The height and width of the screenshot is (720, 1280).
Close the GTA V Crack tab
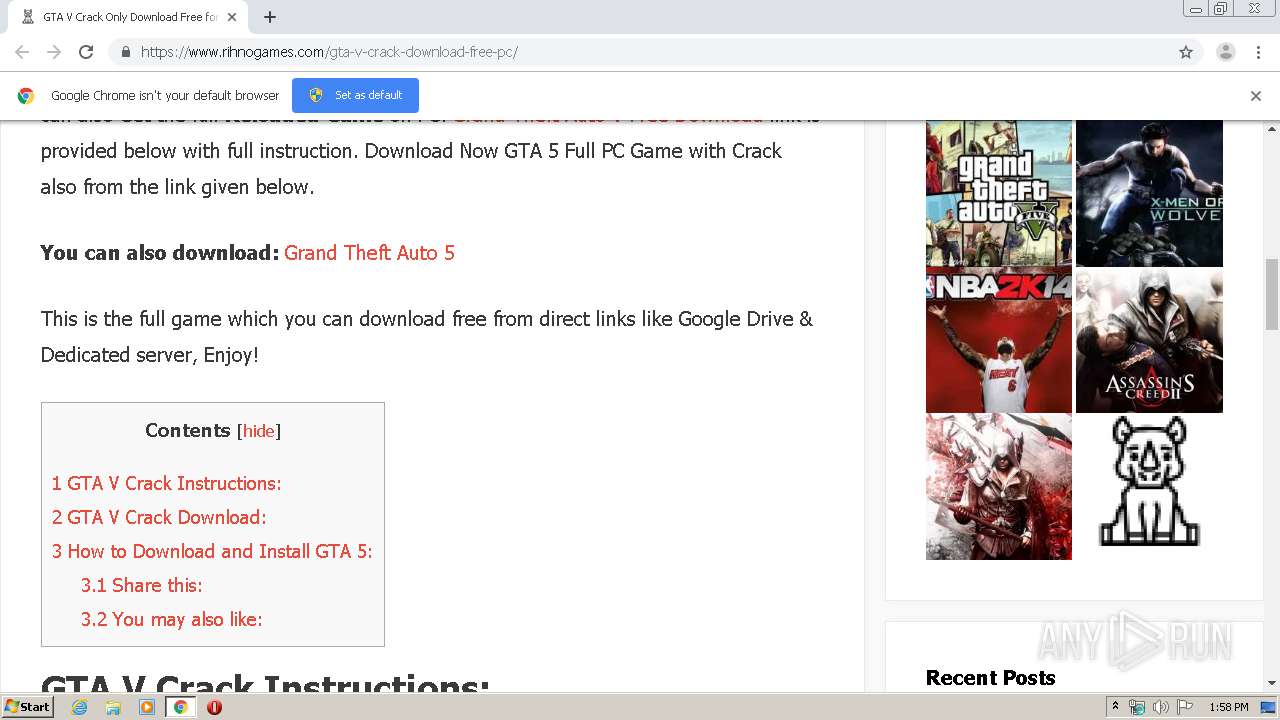(x=232, y=17)
